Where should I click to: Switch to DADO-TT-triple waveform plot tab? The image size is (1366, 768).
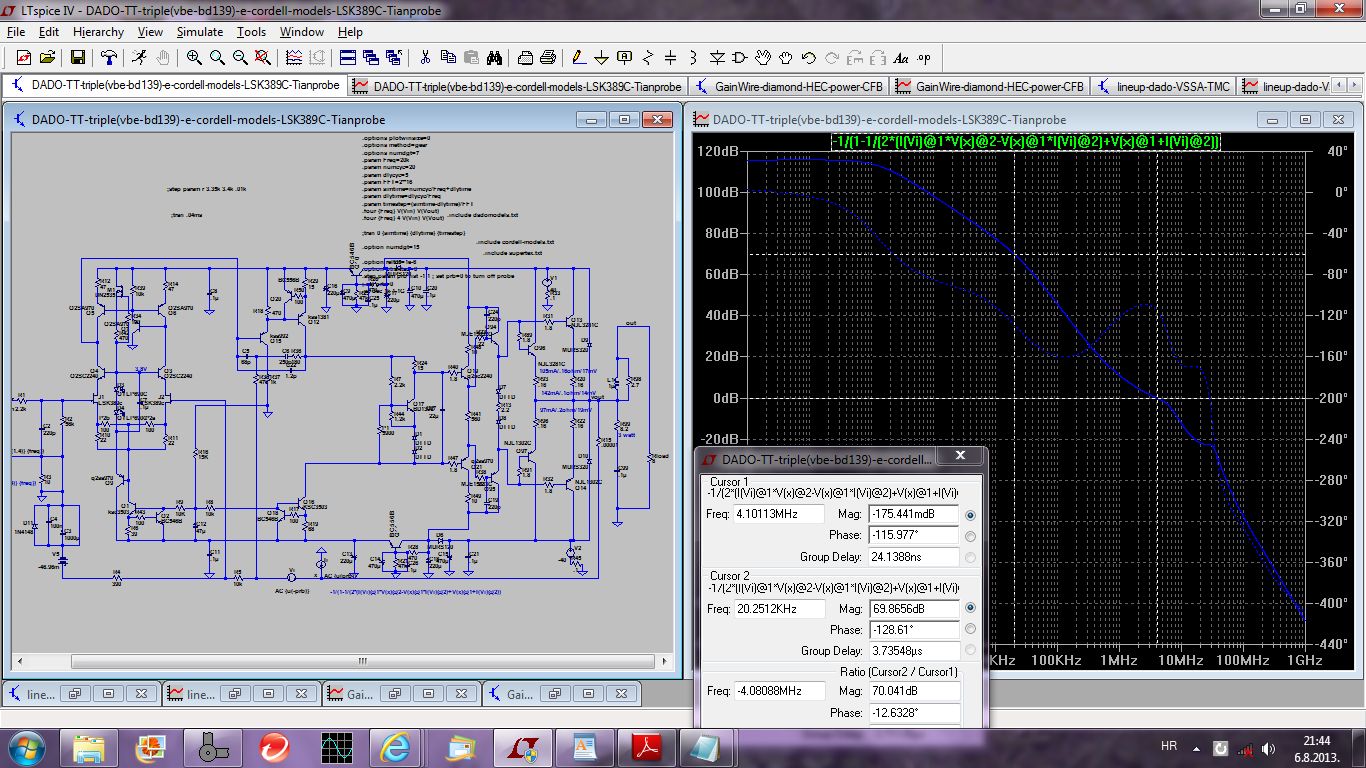click(x=518, y=87)
